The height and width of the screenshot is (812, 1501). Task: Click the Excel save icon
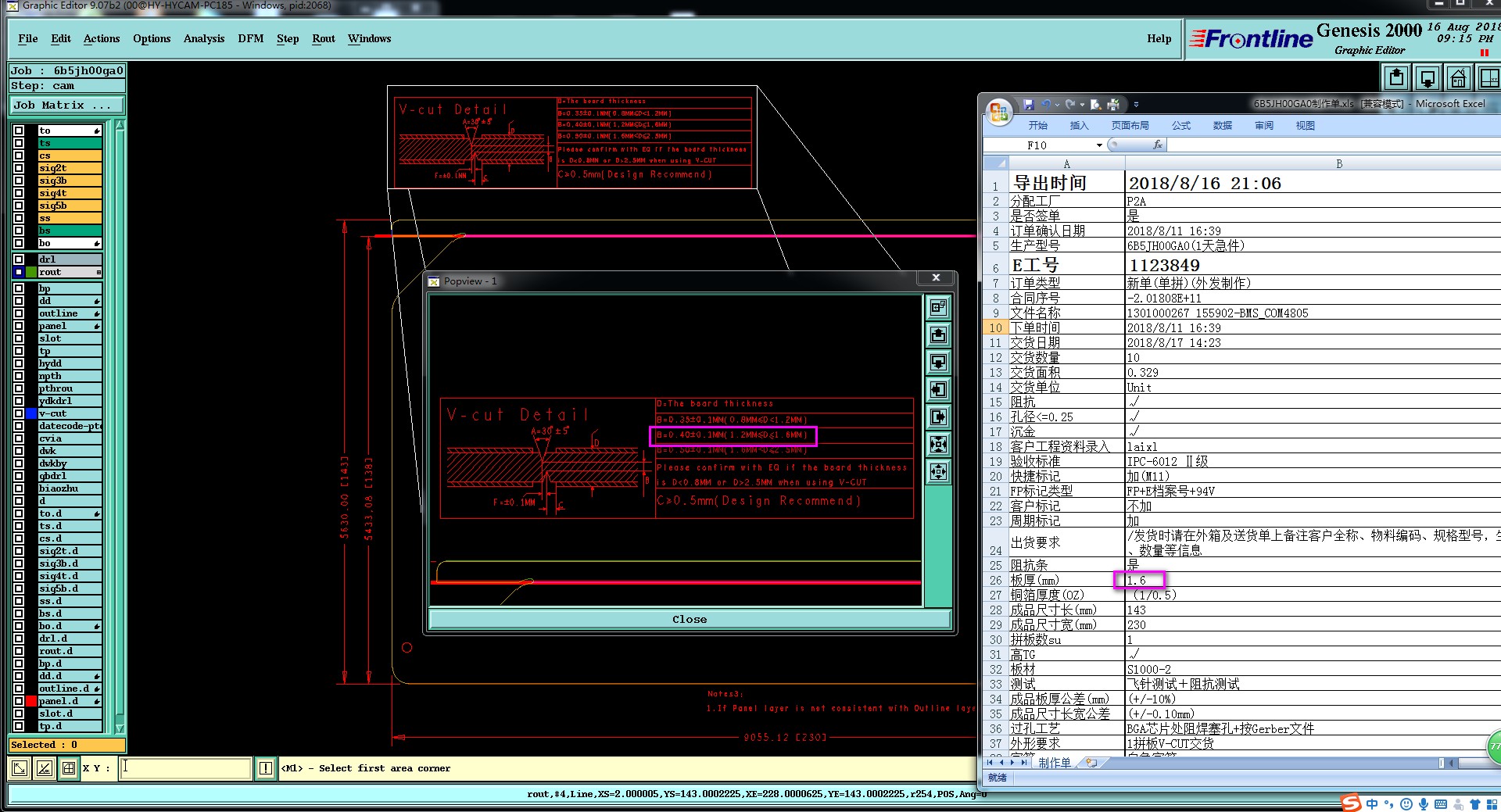1029,105
